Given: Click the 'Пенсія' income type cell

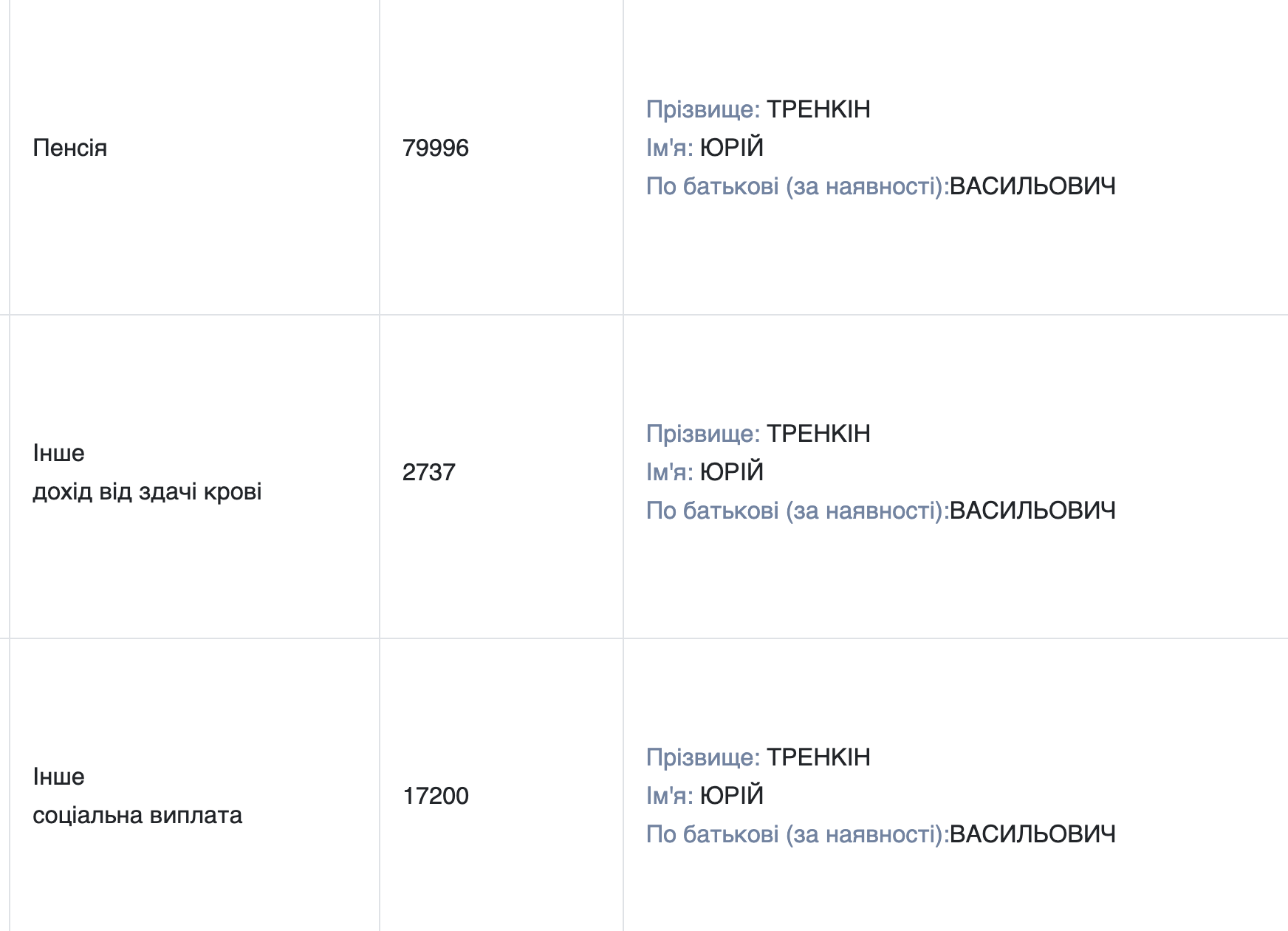Looking at the screenshot, I should [x=70, y=148].
